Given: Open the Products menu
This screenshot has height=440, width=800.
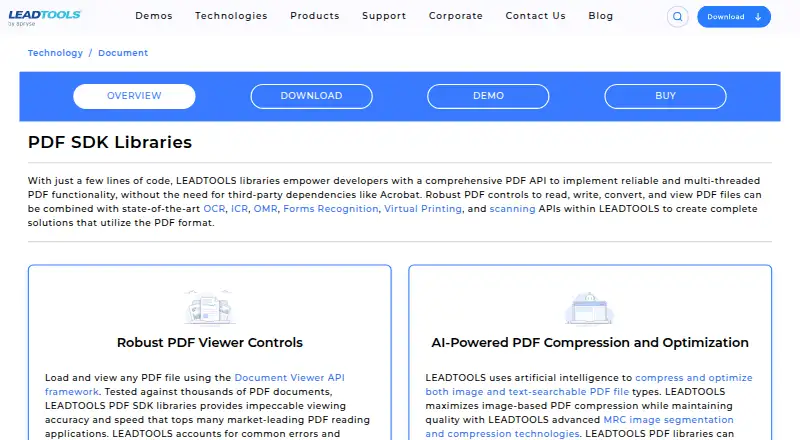Looking at the screenshot, I should [x=315, y=16].
